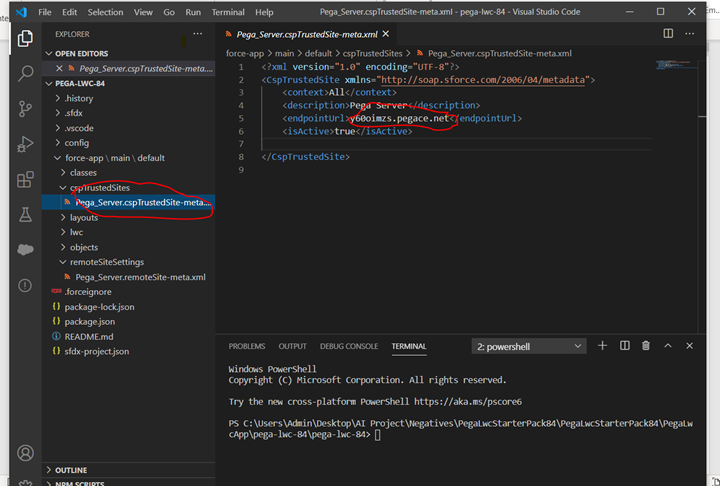Open the Go menu
The height and width of the screenshot is (486, 720).
tap(169, 12)
